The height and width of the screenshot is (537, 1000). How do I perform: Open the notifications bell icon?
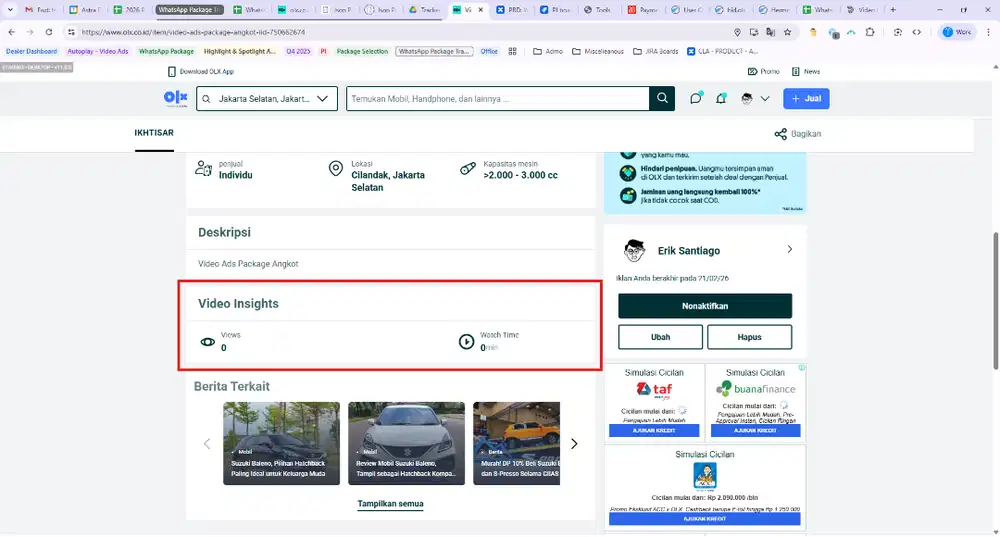click(721, 99)
